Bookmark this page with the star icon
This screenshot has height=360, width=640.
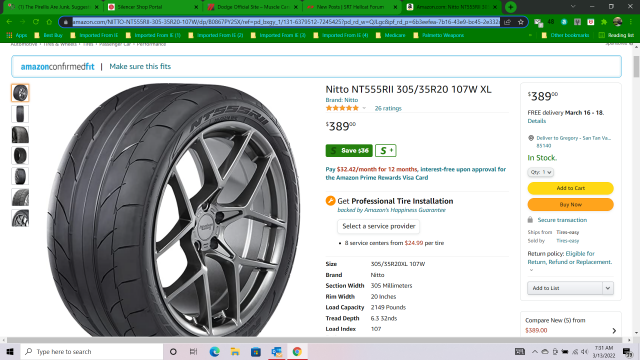tap(520, 22)
